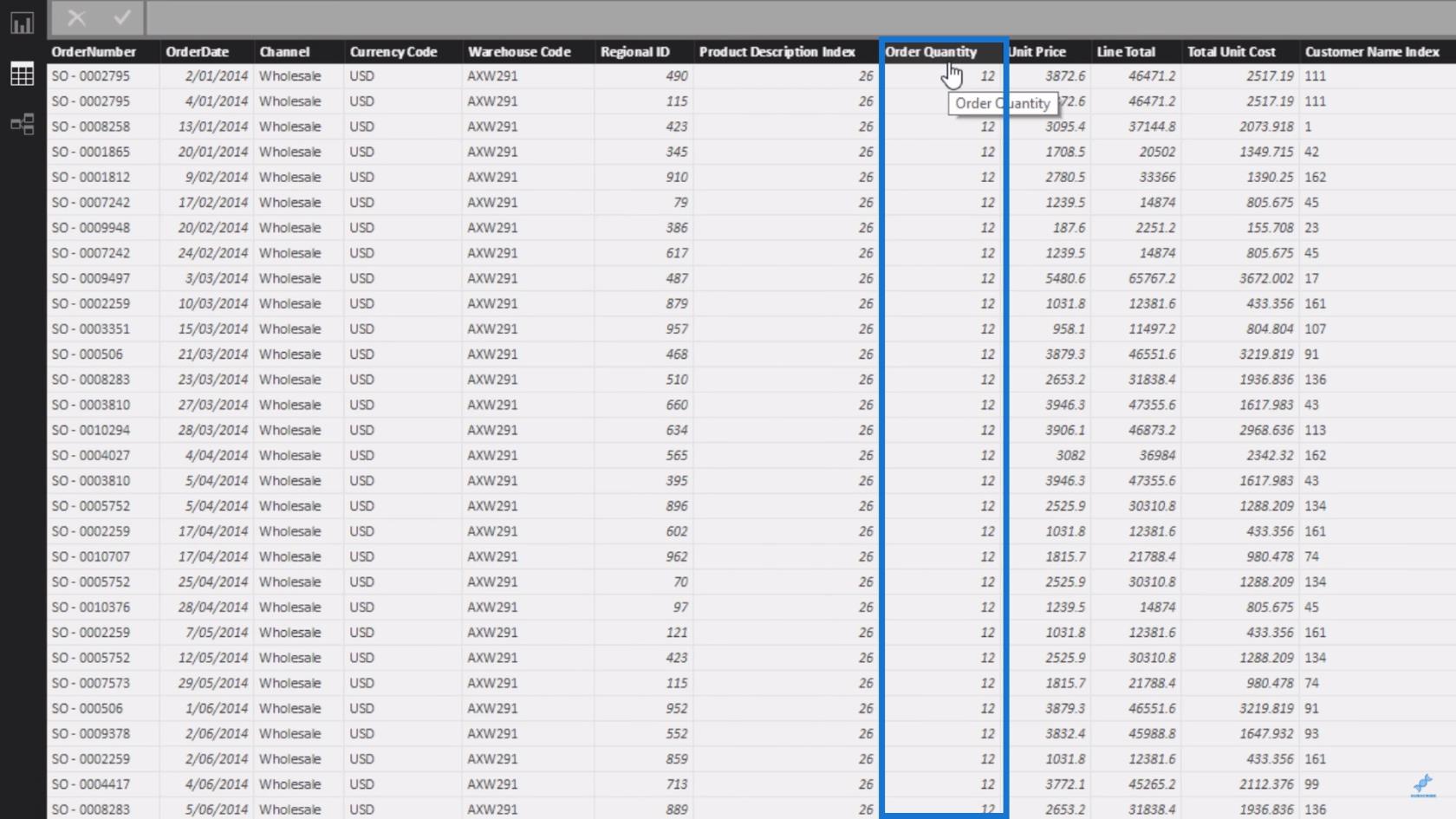This screenshot has width=1456, height=819.
Task: Click order number SO - 0007573
Action: coord(91,683)
